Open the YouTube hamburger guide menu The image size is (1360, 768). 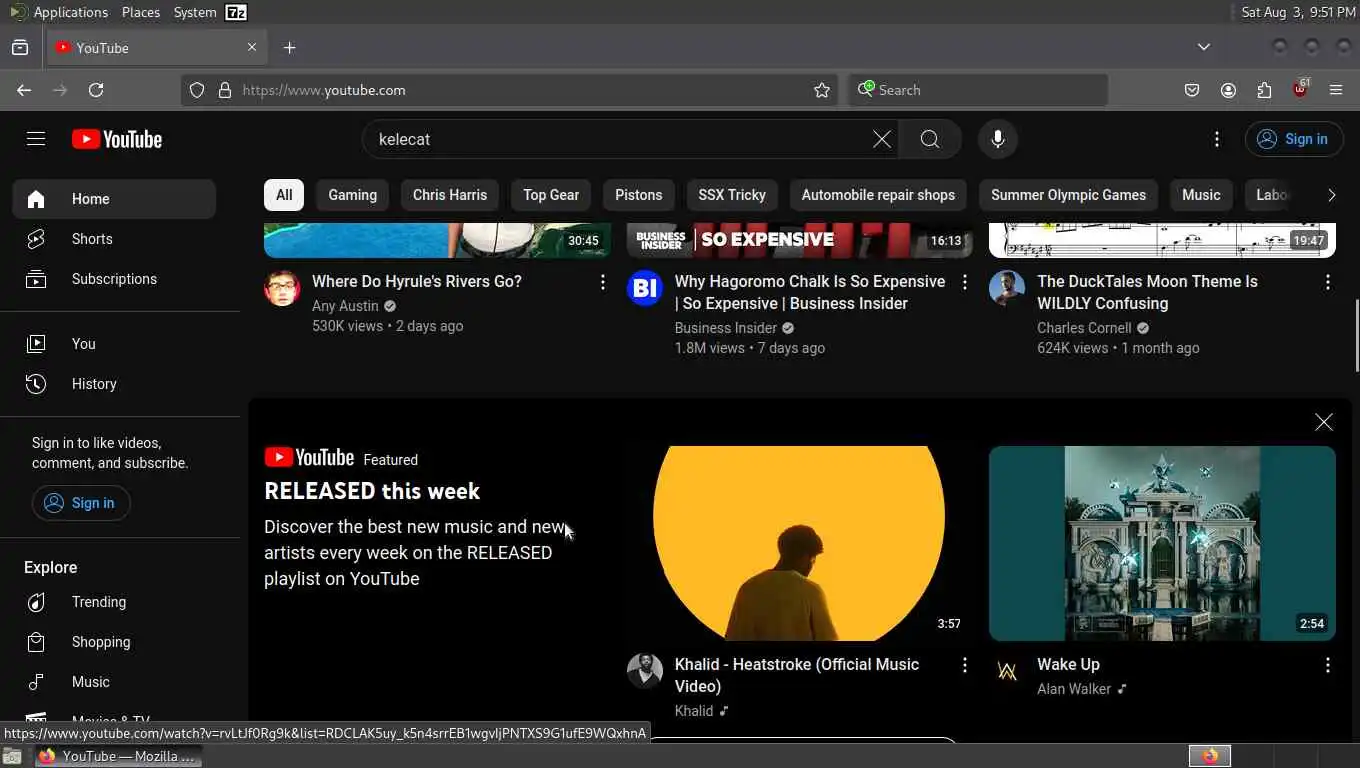point(36,139)
